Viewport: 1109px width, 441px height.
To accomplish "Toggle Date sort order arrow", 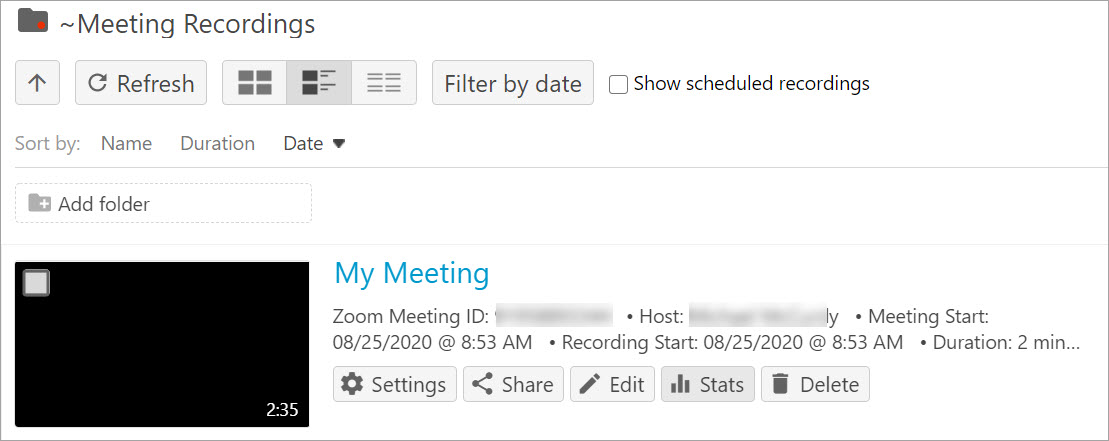I will [338, 143].
